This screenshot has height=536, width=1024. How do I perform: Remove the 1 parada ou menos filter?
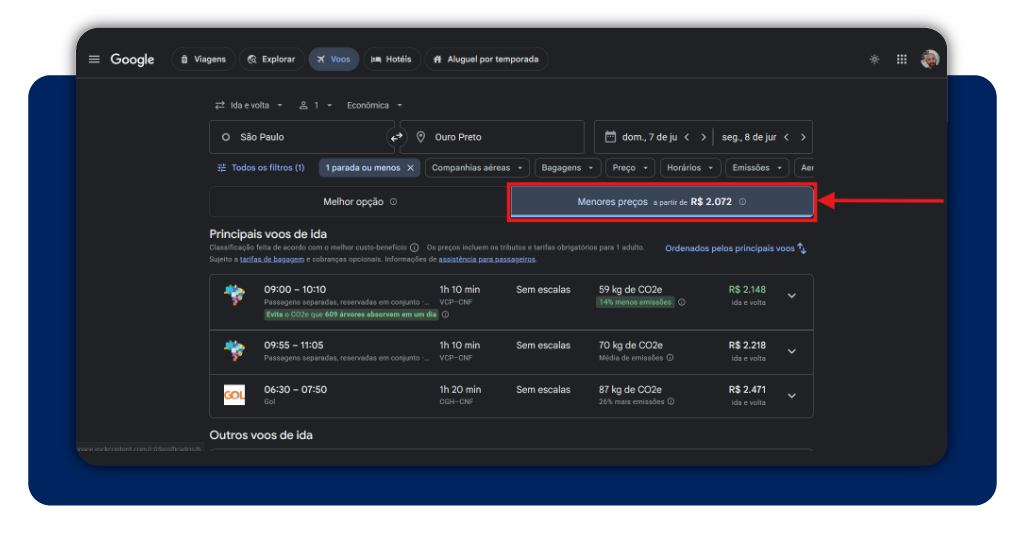click(411, 168)
